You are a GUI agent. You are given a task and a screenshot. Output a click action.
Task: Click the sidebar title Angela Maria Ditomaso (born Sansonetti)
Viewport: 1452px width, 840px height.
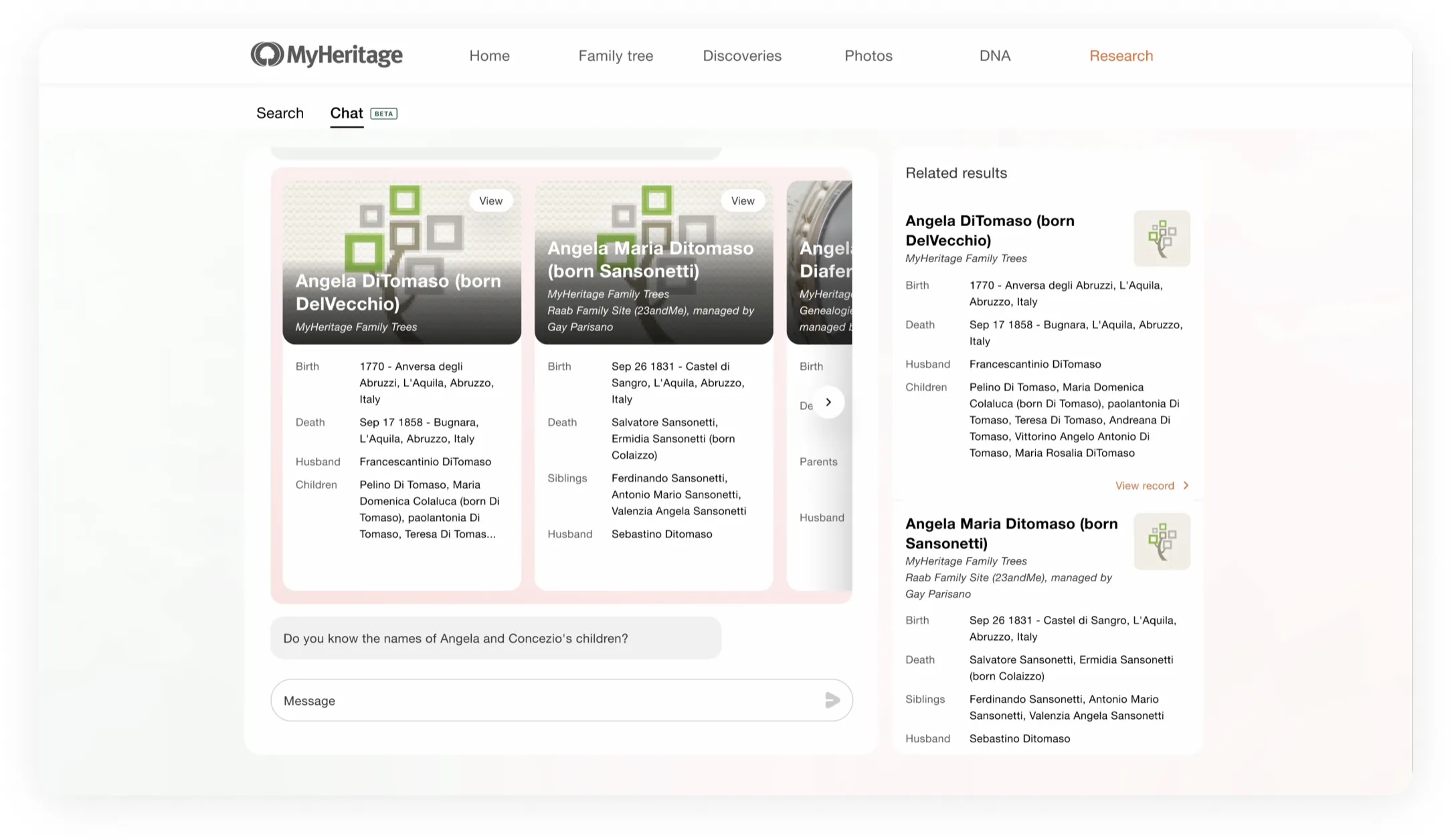click(x=1011, y=533)
